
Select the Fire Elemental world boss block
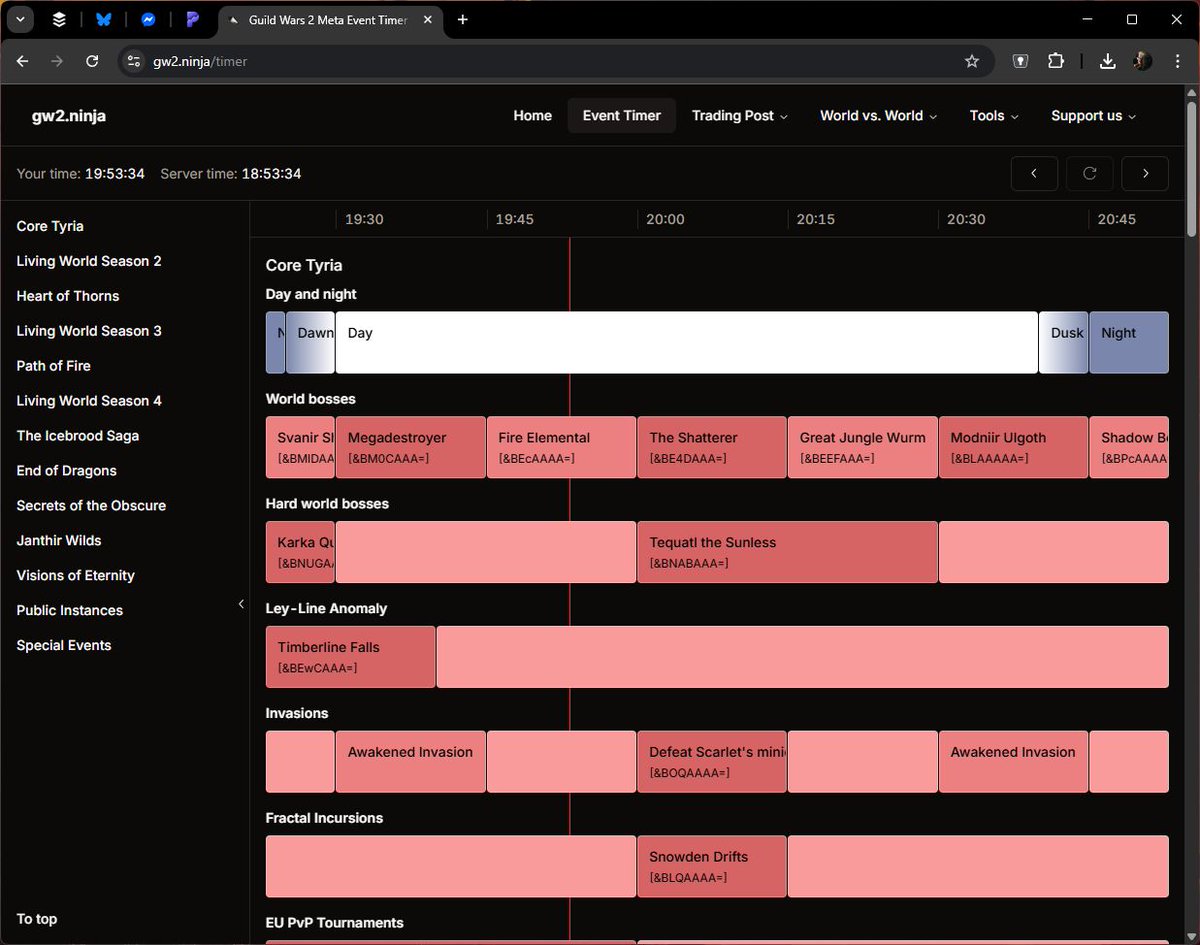click(x=561, y=447)
